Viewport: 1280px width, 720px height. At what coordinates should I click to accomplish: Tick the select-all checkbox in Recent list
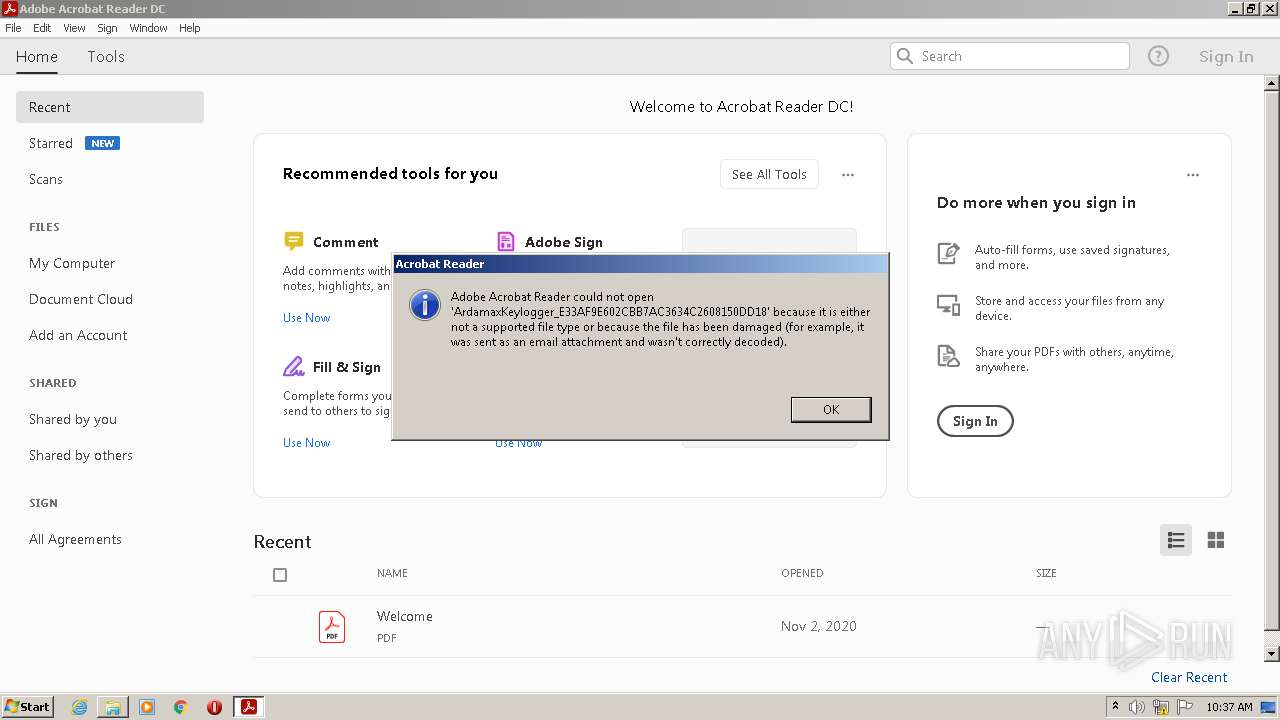click(x=280, y=575)
